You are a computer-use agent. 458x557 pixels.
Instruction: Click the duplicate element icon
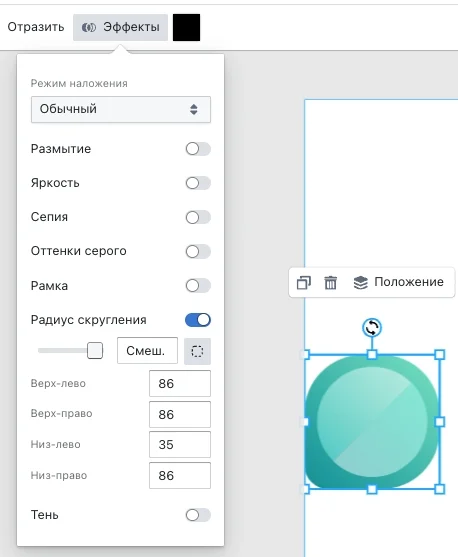click(304, 283)
